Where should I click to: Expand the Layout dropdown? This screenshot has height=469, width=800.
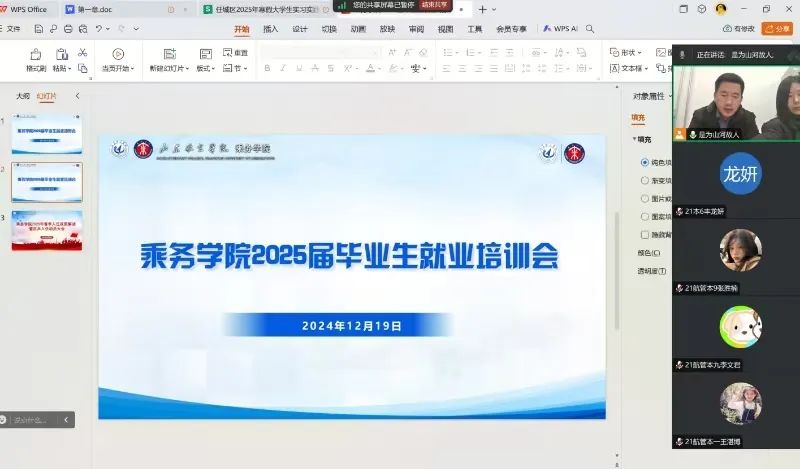tap(205, 69)
